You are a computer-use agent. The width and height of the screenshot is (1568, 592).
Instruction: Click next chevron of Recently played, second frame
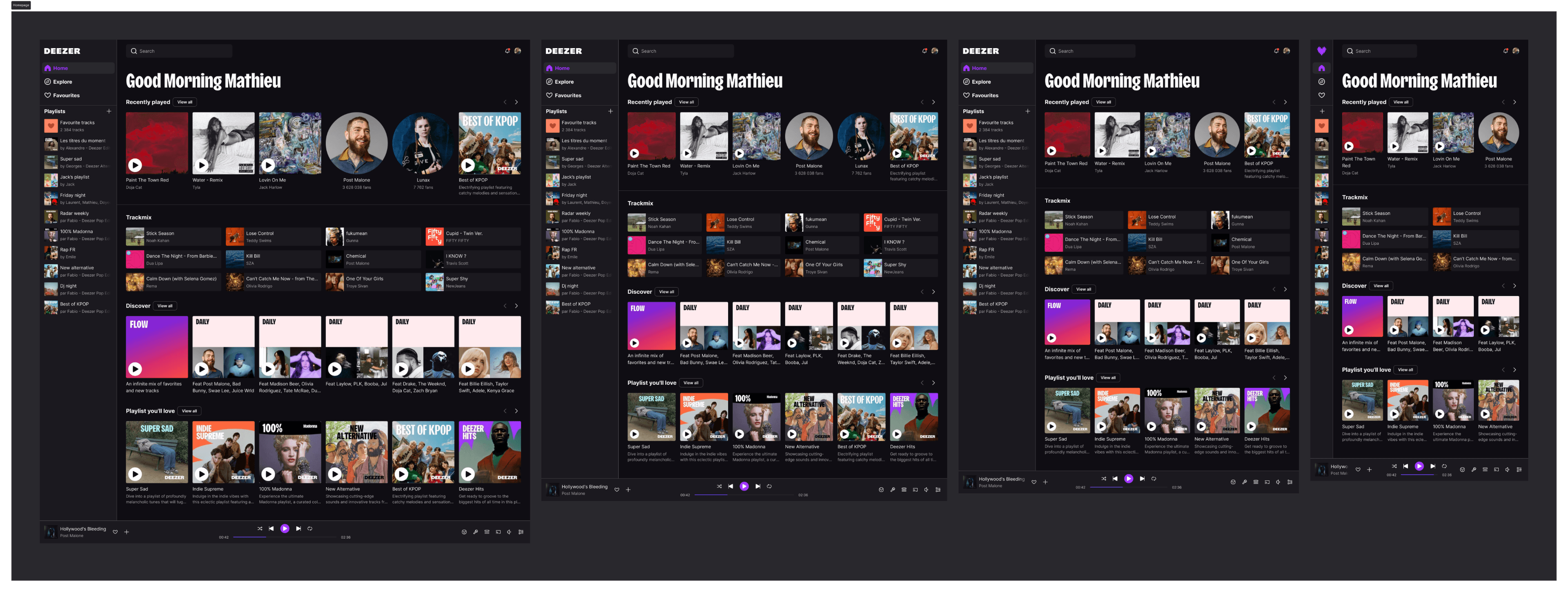[x=933, y=102]
